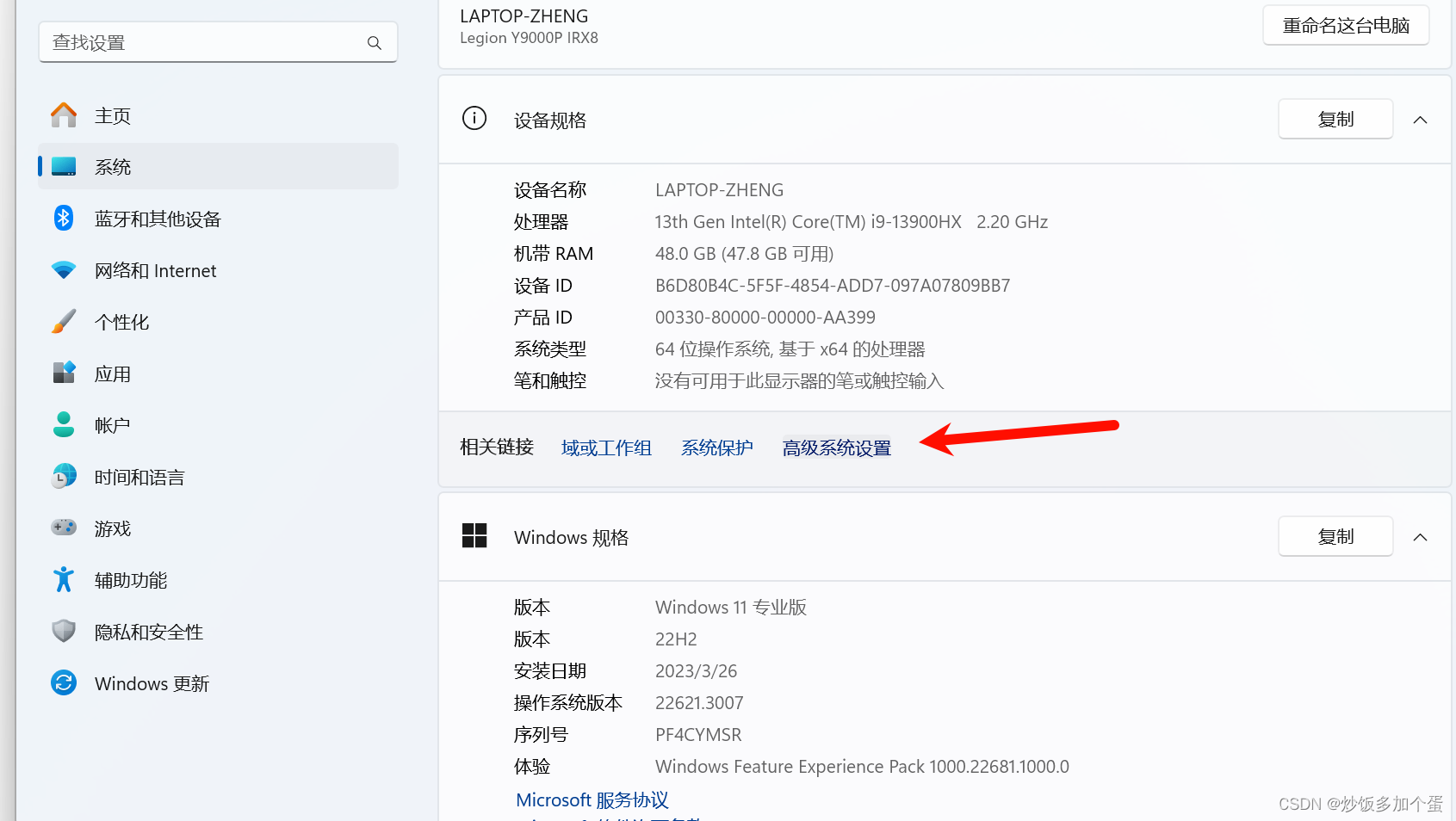The width and height of the screenshot is (1456, 821).
Task: Click Windows Feature Experience Pack value
Action: coord(862,767)
